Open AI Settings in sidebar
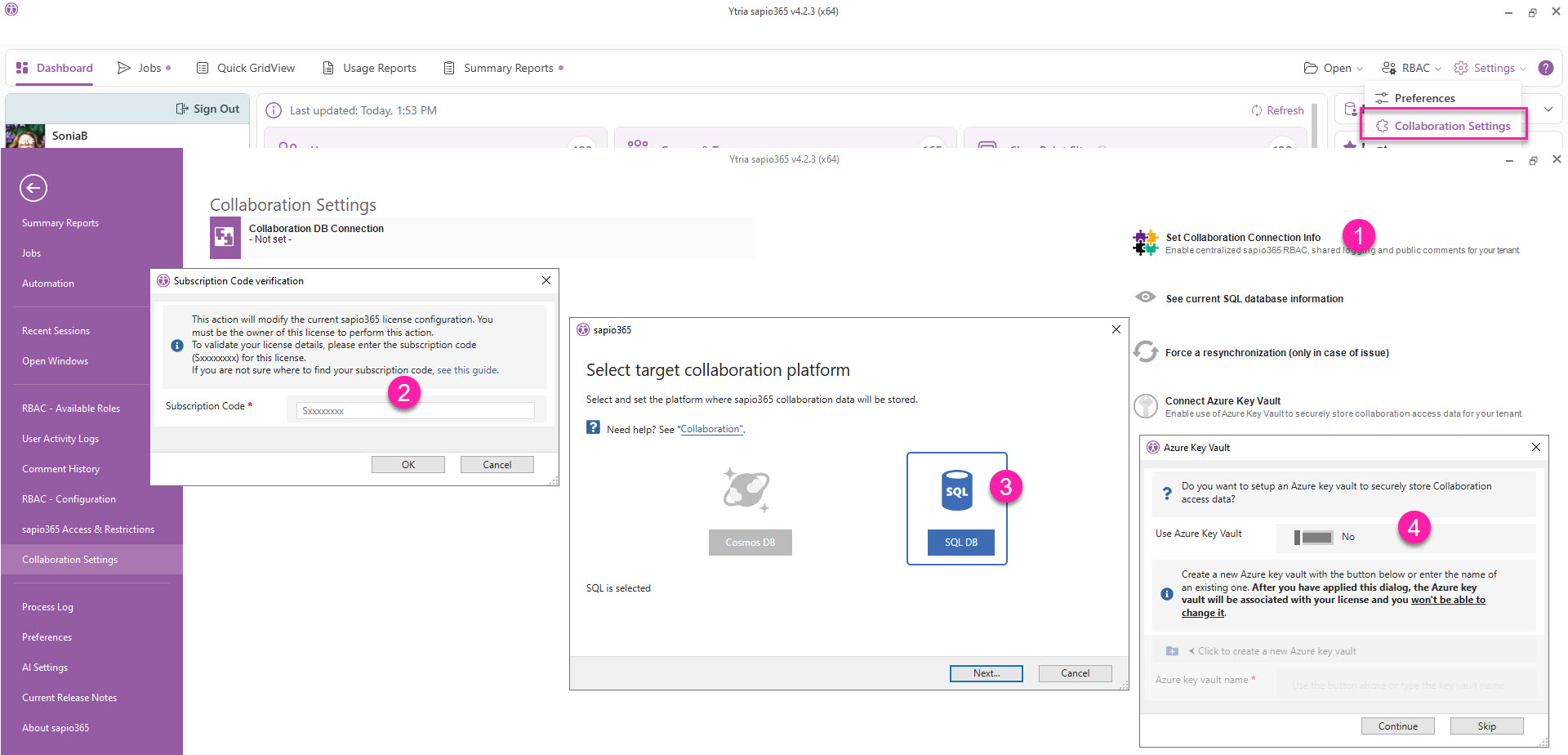The height and width of the screenshot is (755, 1568). point(45,668)
